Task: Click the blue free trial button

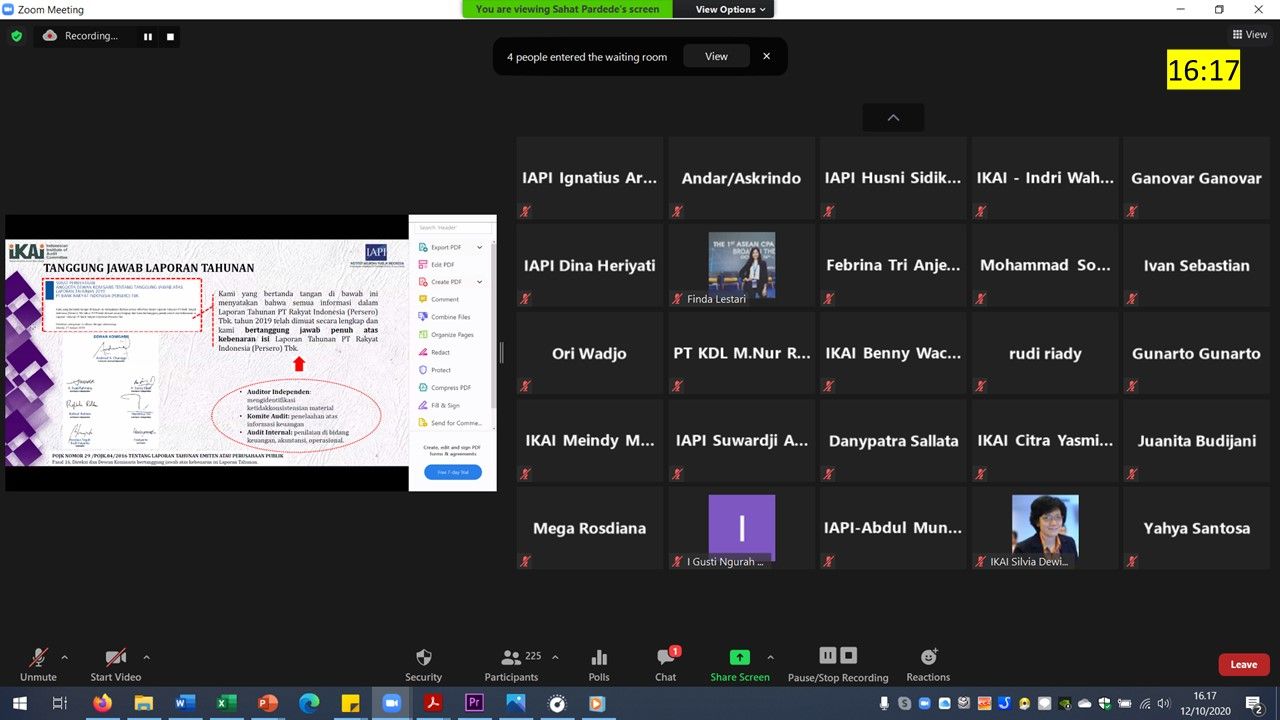Action: (x=453, y=472)
